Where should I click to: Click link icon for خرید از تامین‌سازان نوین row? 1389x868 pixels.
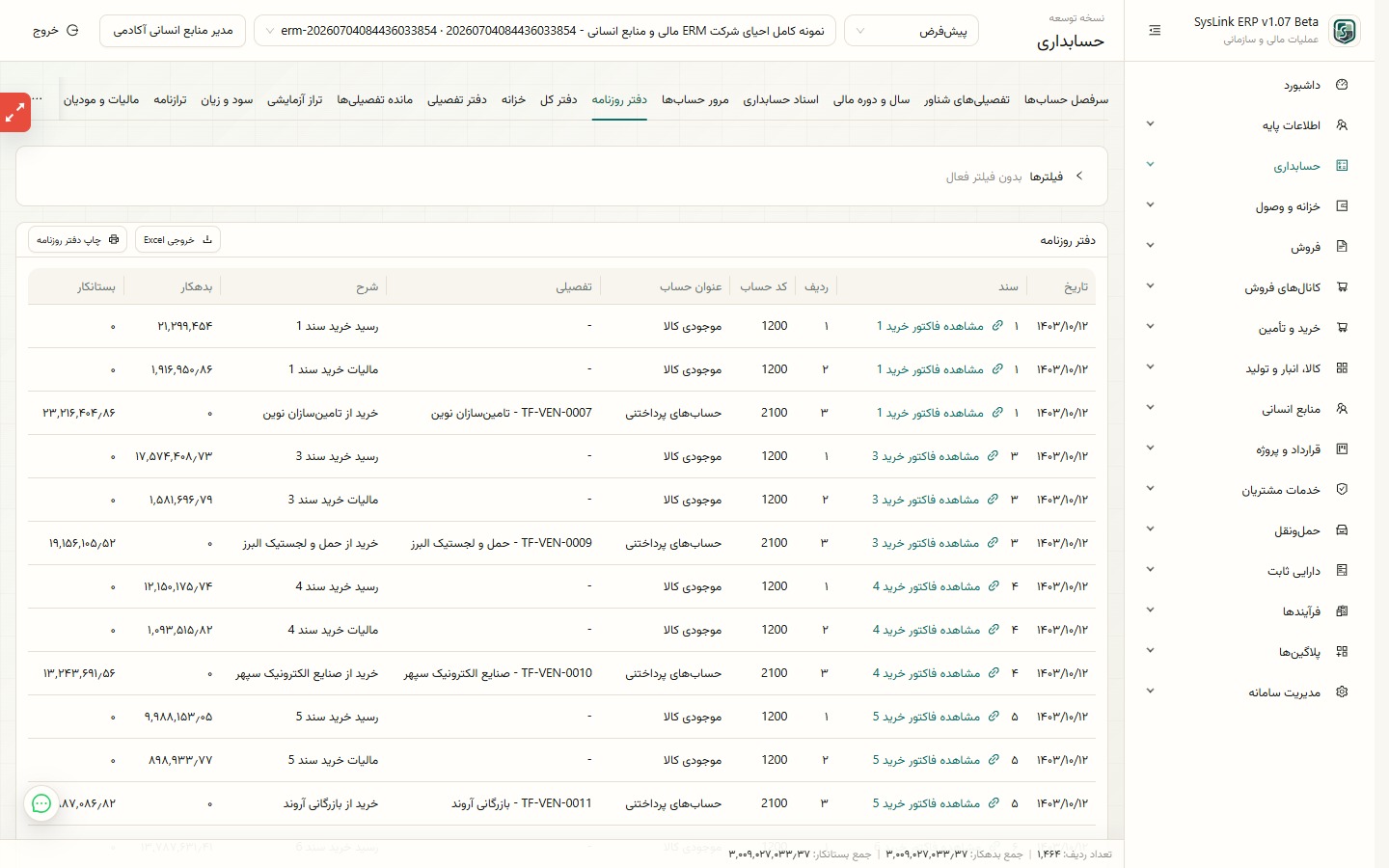pos(996,413)
